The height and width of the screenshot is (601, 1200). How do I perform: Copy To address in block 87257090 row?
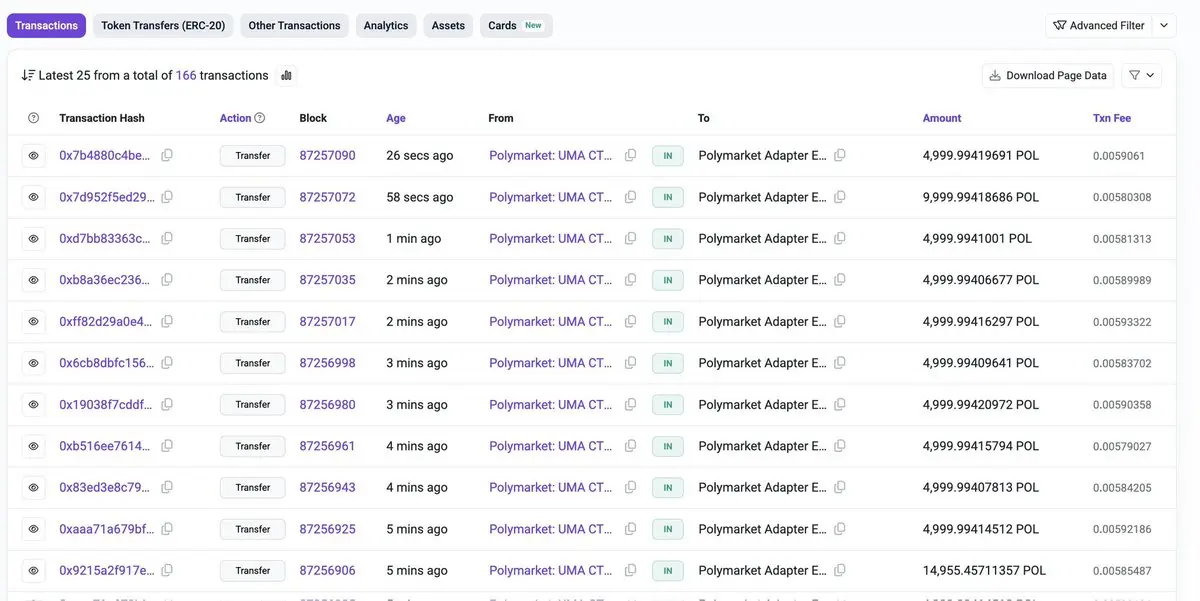[840, 155]
